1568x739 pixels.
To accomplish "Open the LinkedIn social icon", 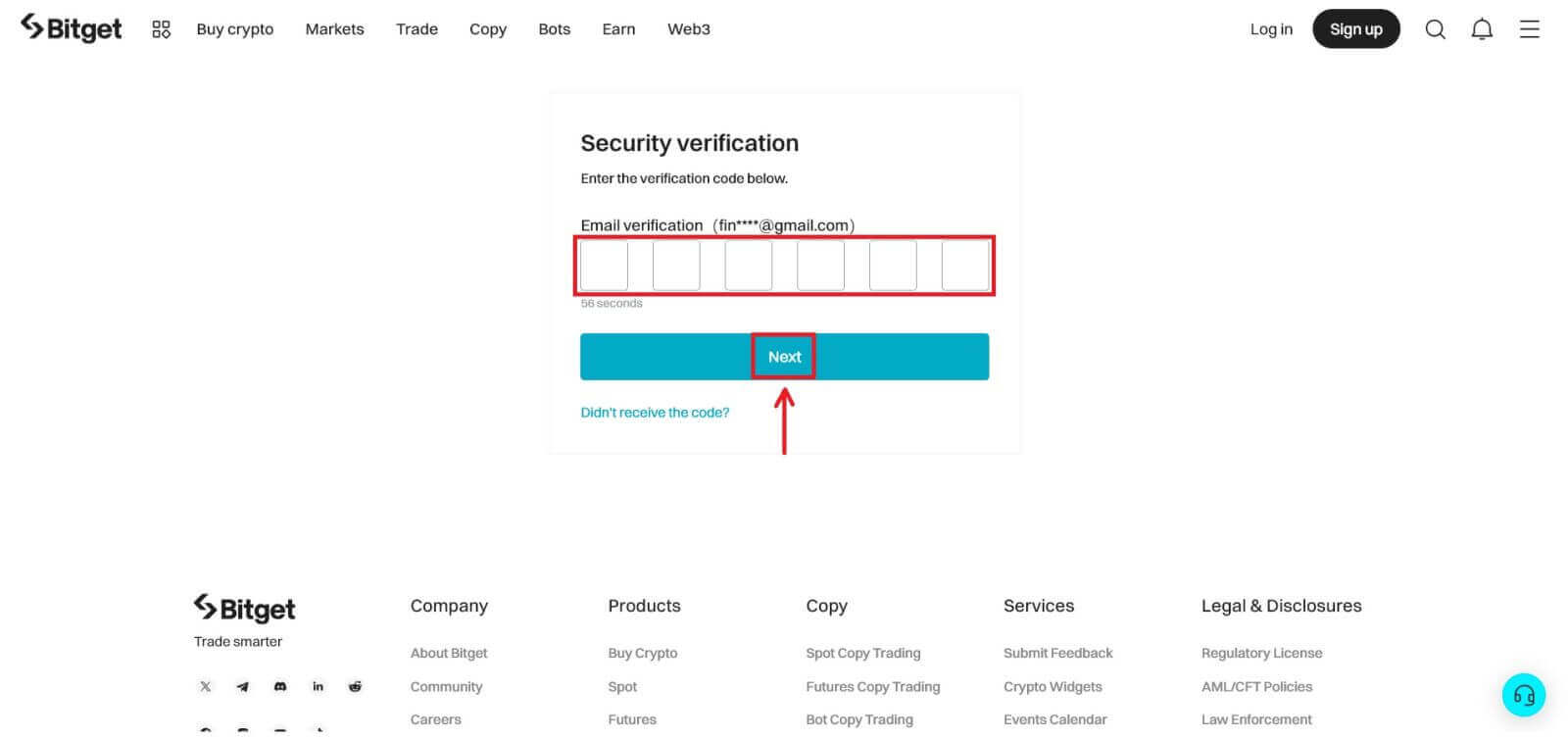I will pyautogui.click(x=318, y=687).
